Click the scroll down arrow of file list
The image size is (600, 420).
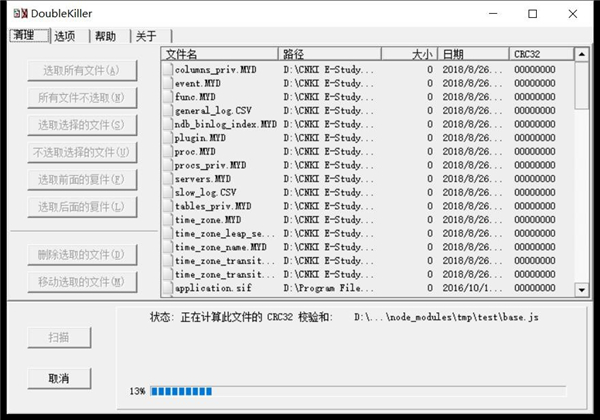pyautogui.click(x=582, y=290)
